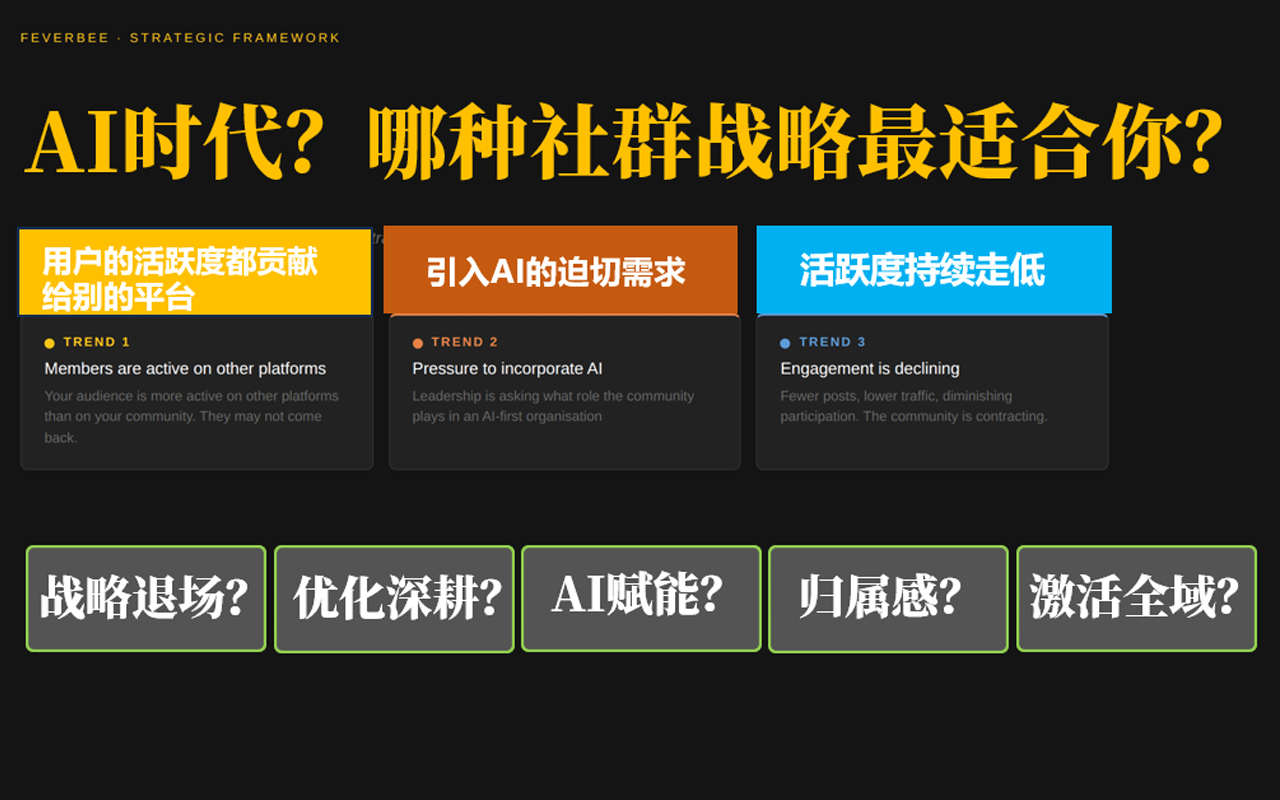
Task: Click 'Pressure to incorporate AI' heading
Action: (507, 369)
